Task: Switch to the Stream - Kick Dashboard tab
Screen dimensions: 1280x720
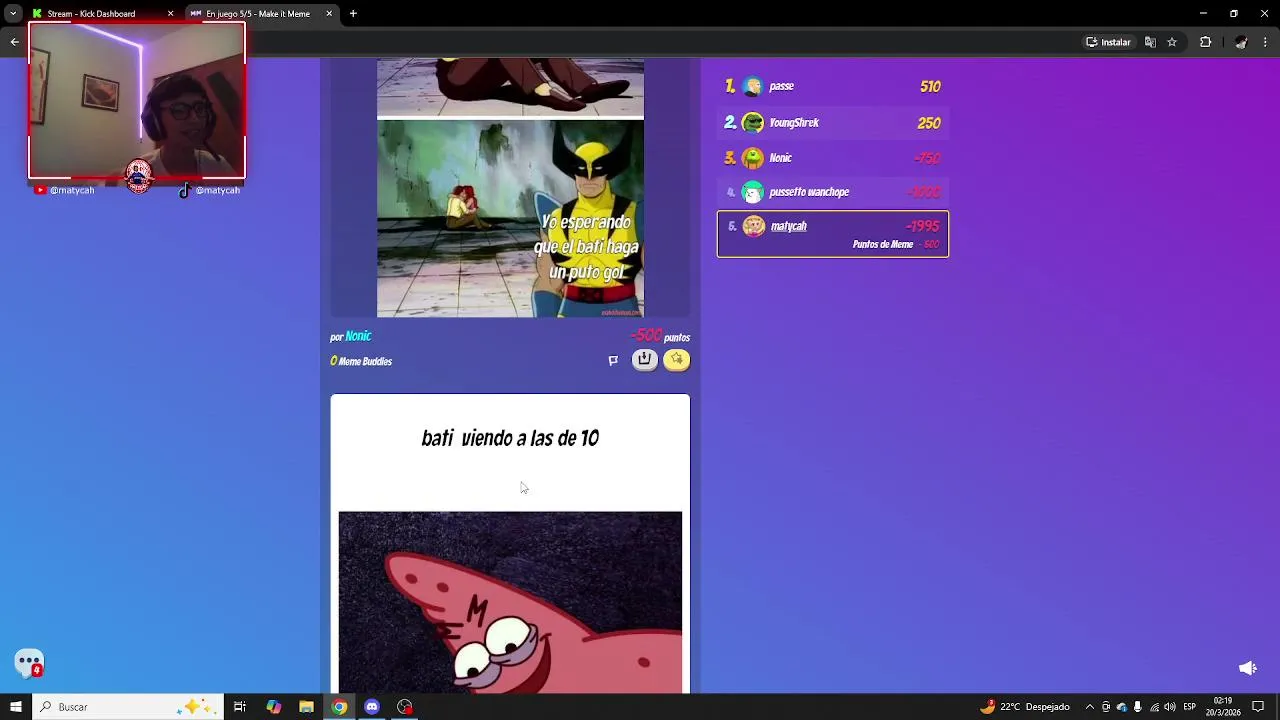Action: [x=91, y=14]
